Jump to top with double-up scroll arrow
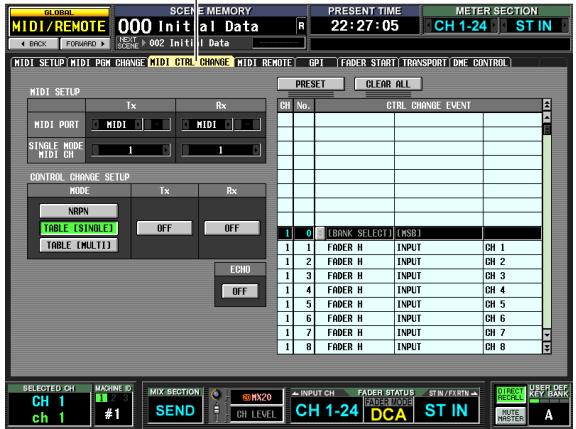 547,105
